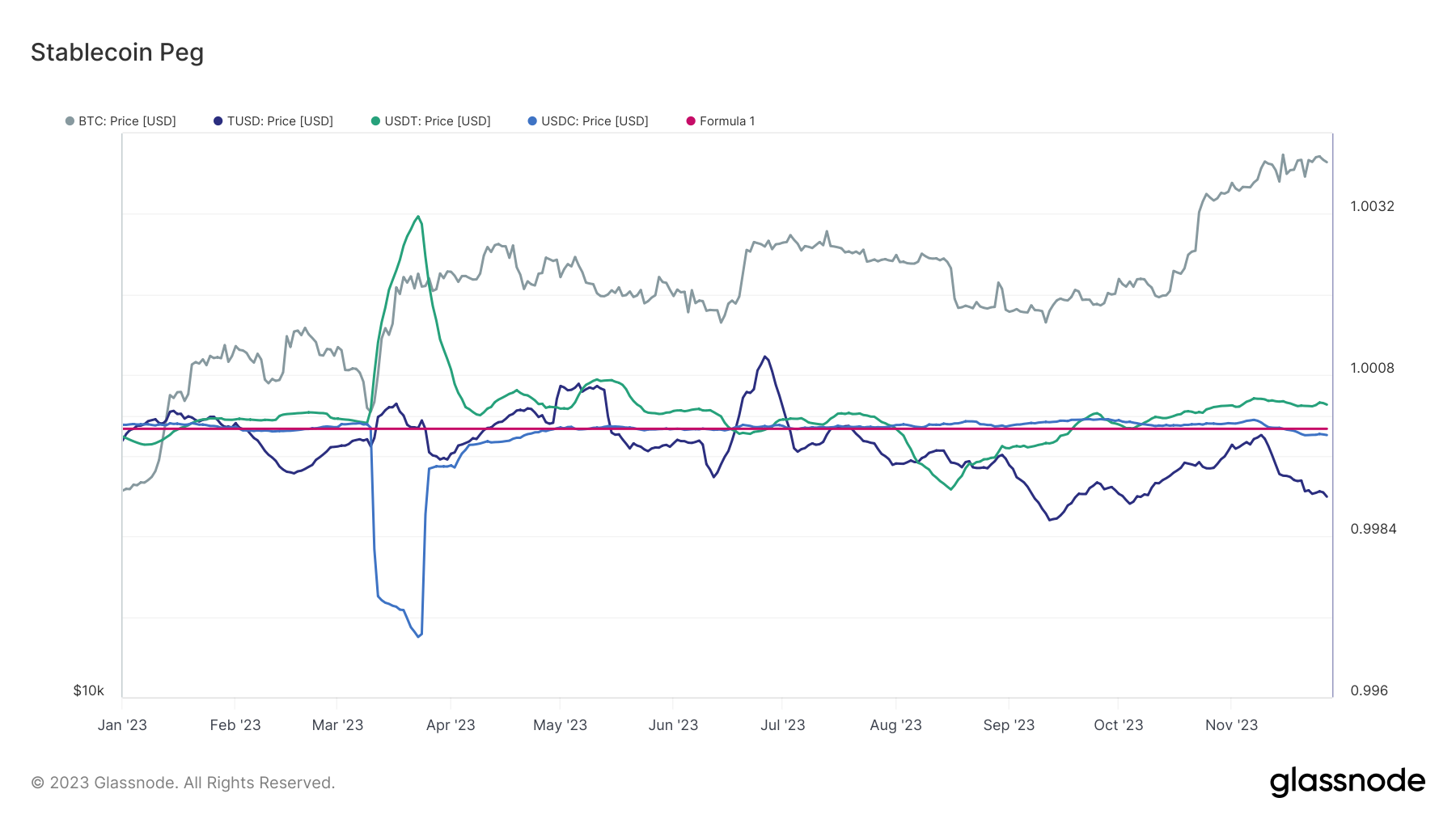Click the magenta Formula 1 legend dot

[x=691, y=121]
